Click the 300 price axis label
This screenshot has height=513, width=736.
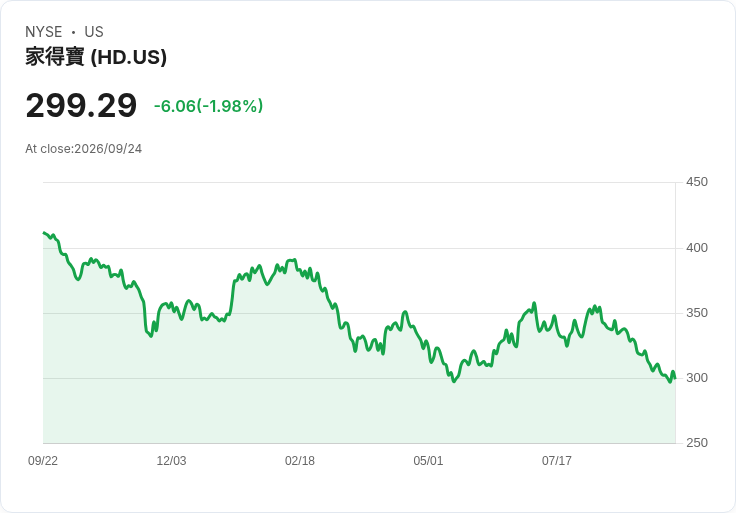click(697, 378)
